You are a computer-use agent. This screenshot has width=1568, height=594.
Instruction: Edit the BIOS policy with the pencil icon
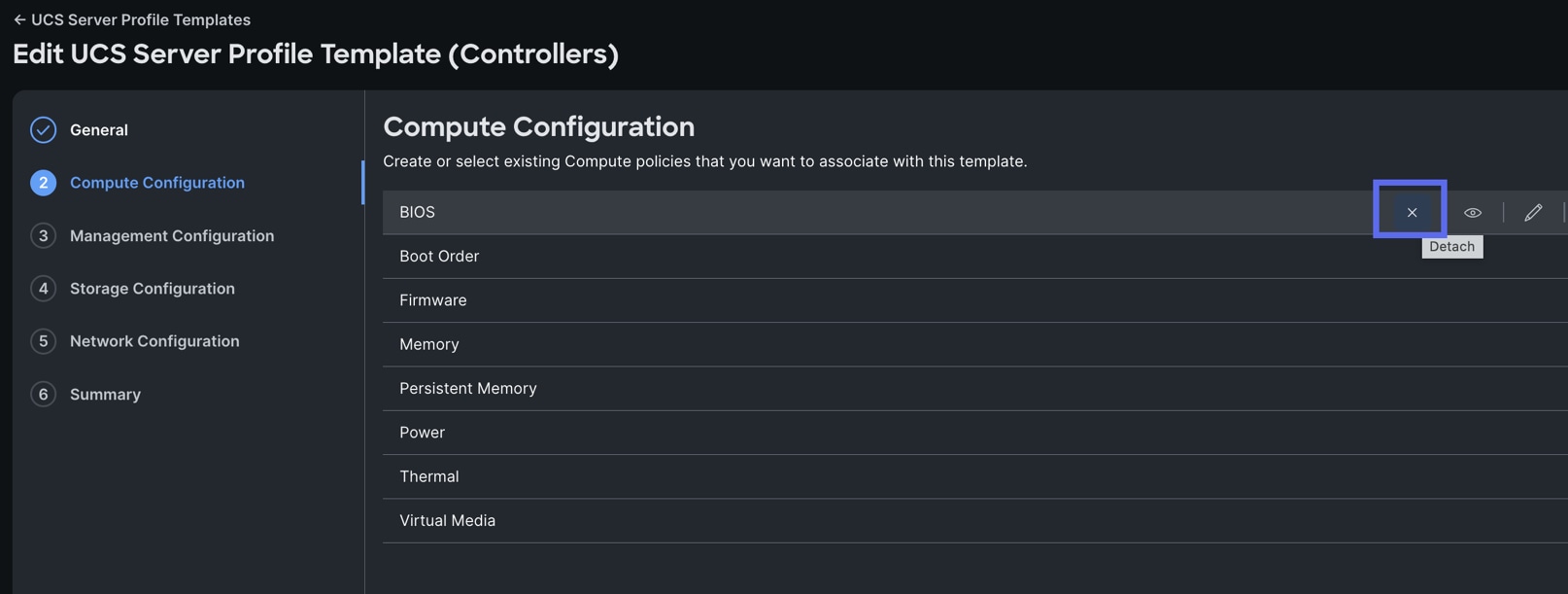pos(1533,211)
